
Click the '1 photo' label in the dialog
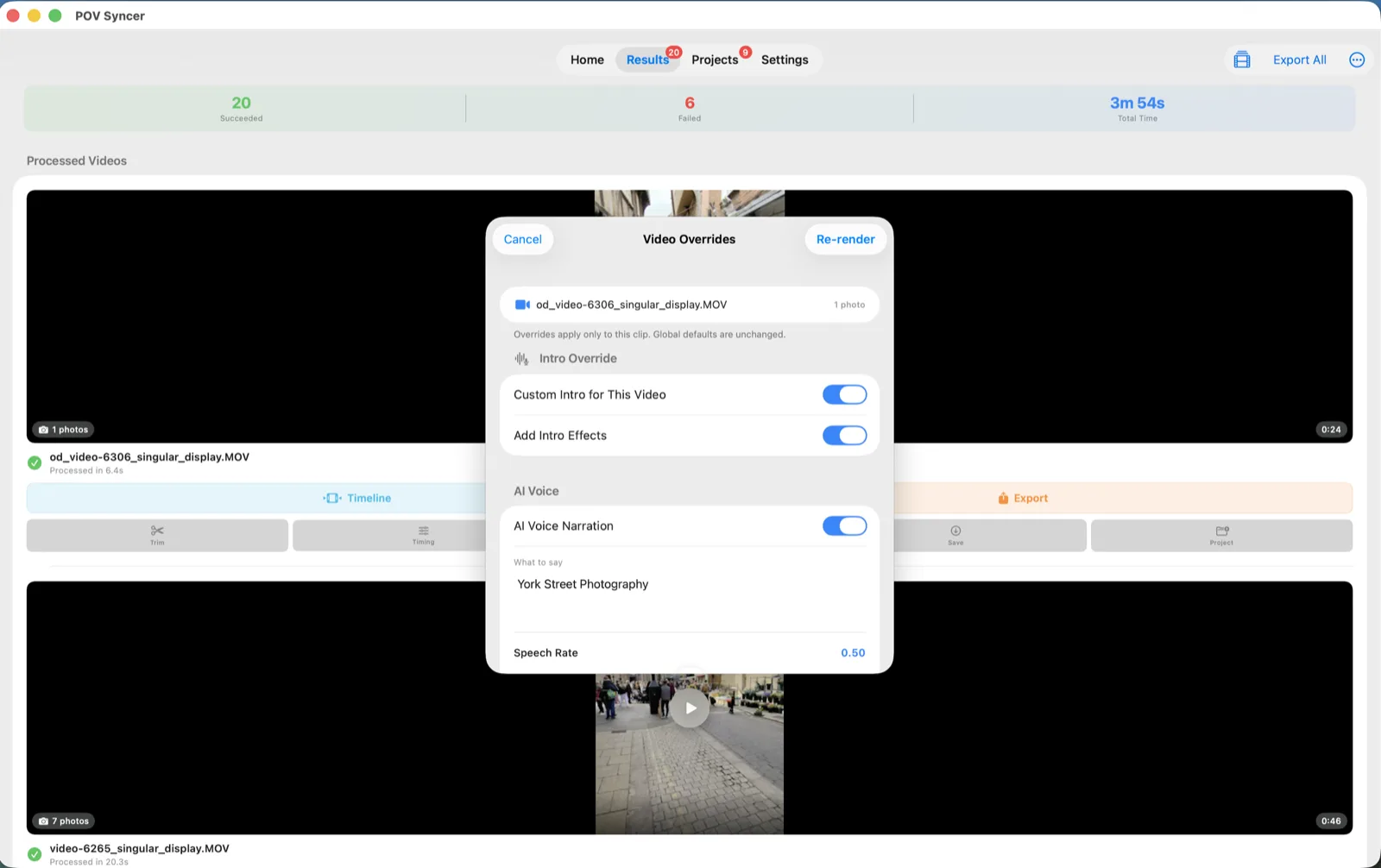[849, 305]
